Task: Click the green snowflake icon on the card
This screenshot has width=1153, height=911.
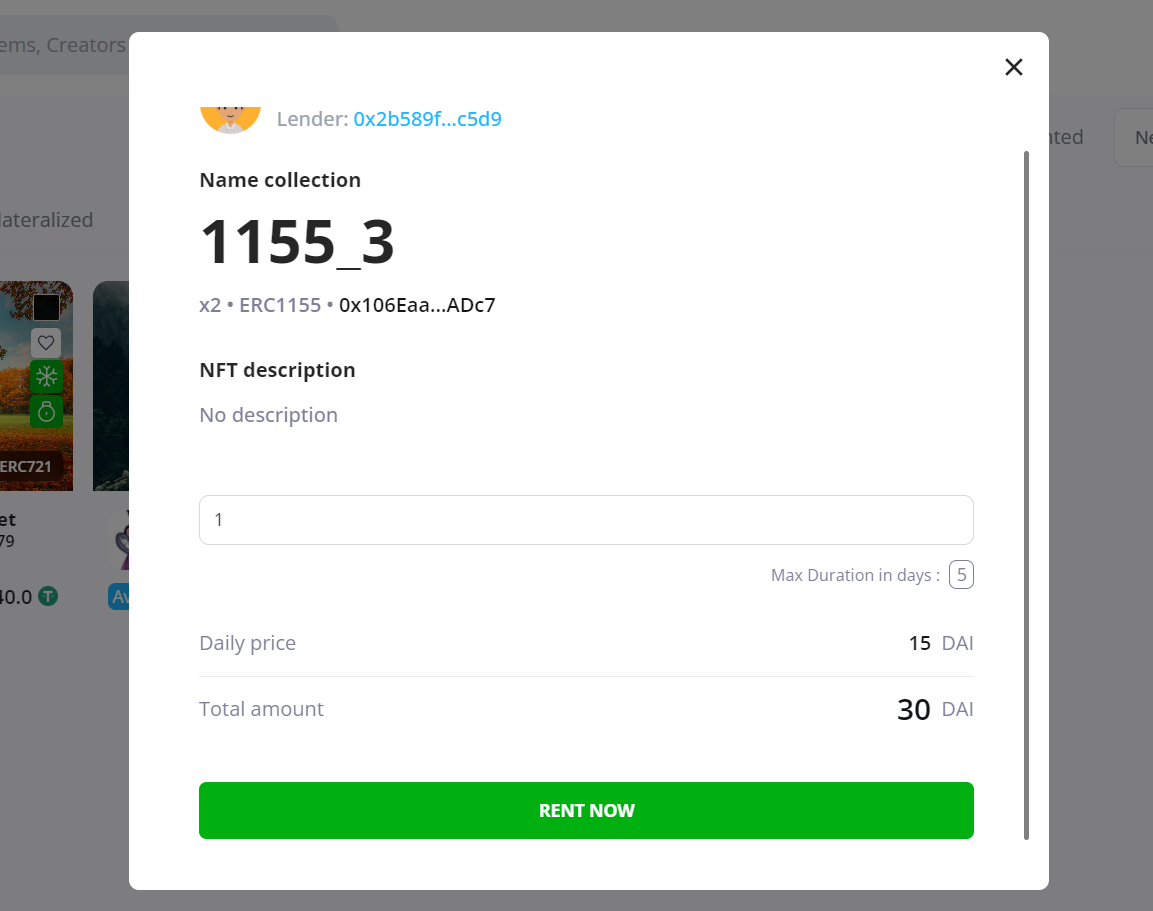Action: click(x=46, y=377)
